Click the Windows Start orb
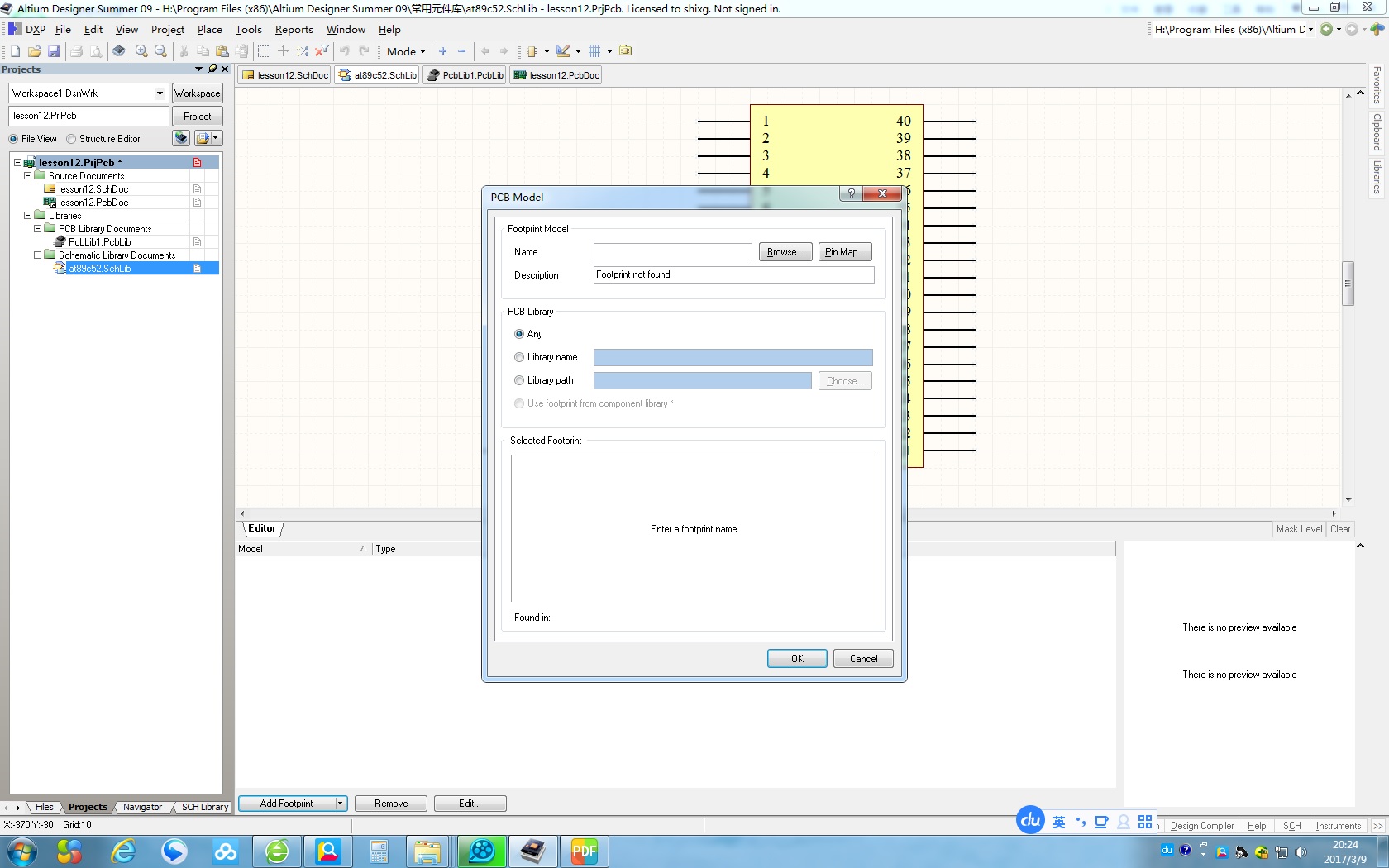Viewport: 1389px width, 868px height. [x=21, y=851]
